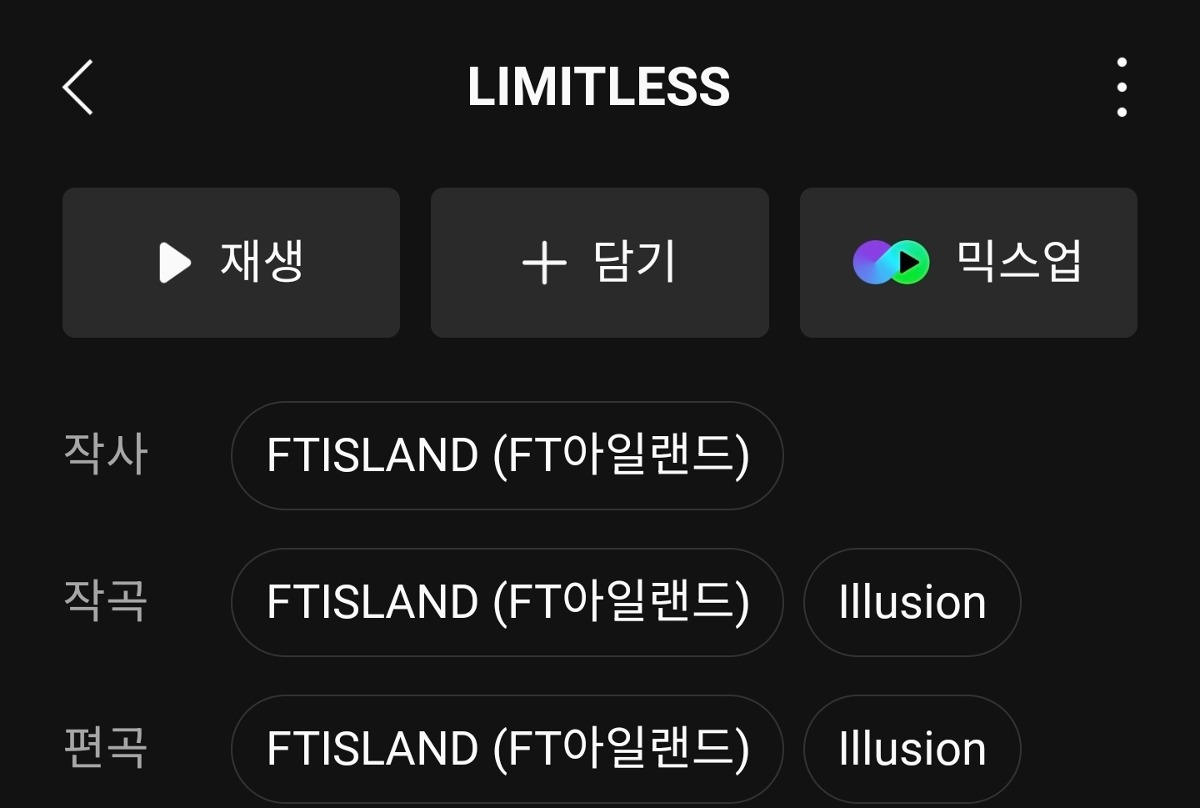Click the LIMITLESS title text
Viewport: 1200px width, 808px height.
[x=598, y=87]
